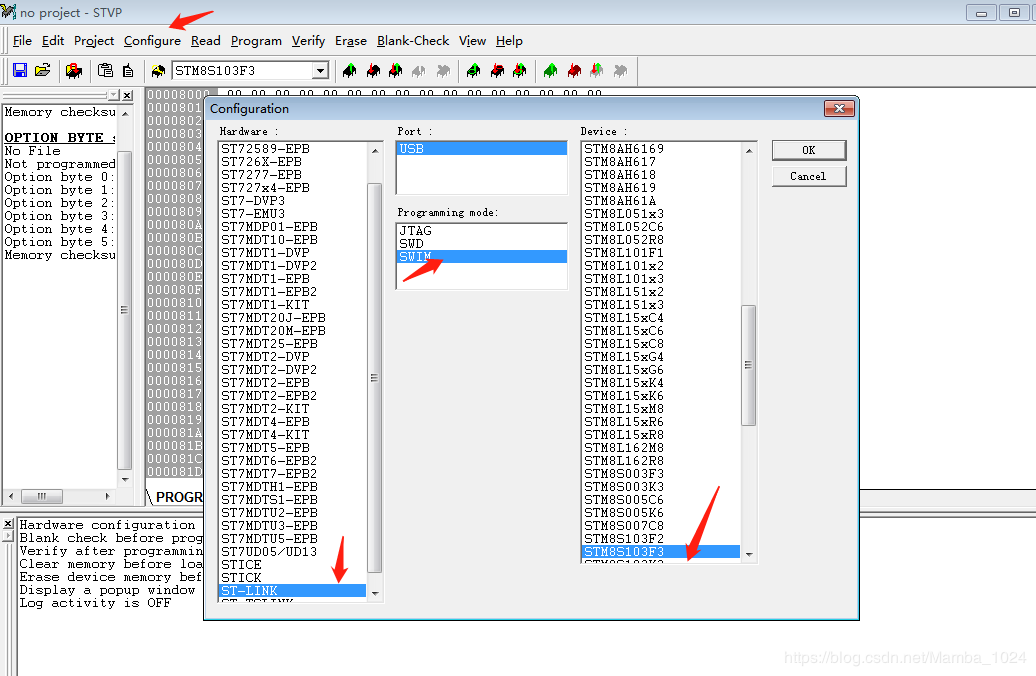
Task: Click the clipboard Paste icon in the toolbar
Action: click(x=105, y=70)
